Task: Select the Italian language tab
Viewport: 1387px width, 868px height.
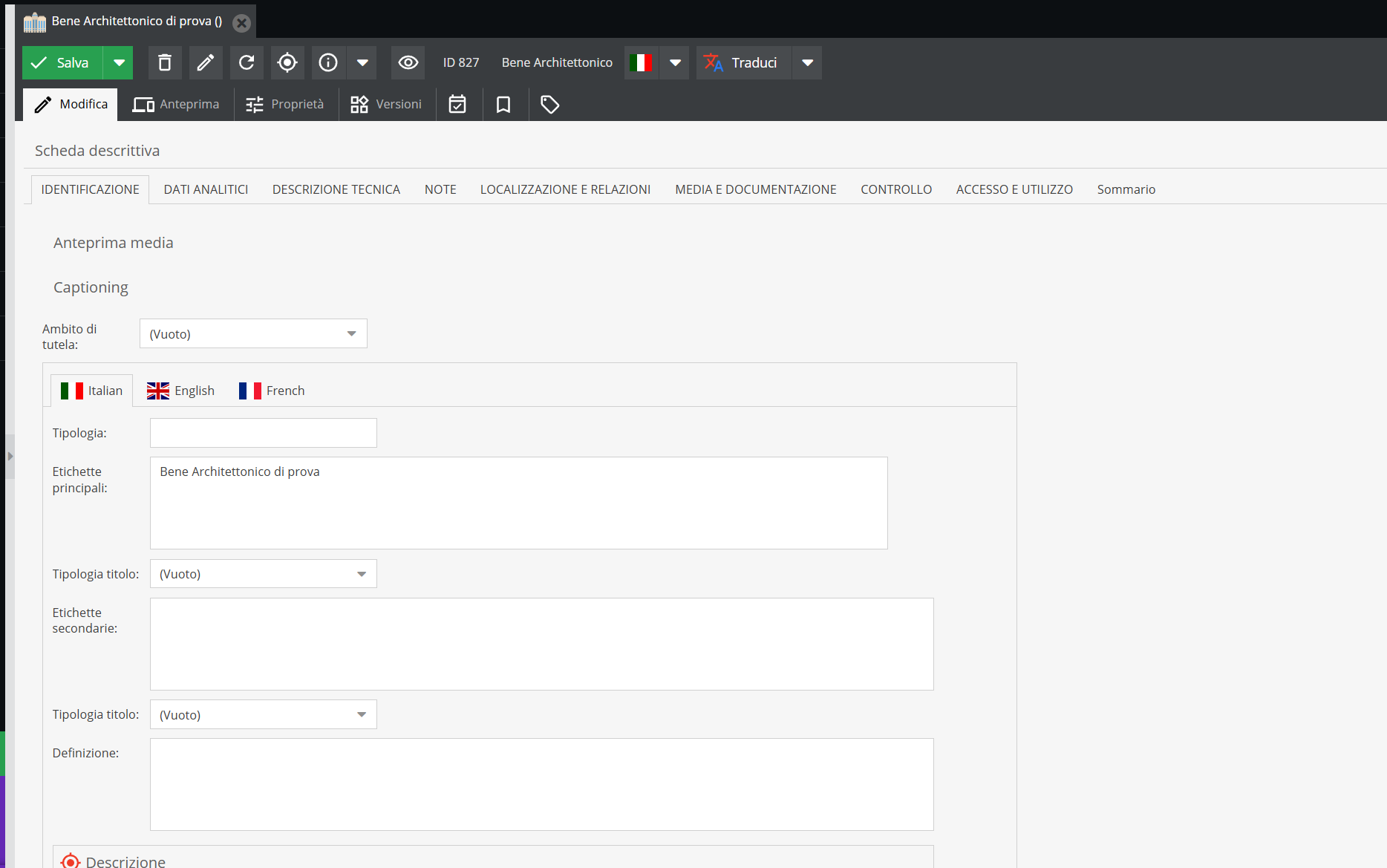Action: [x=92, y=391]
